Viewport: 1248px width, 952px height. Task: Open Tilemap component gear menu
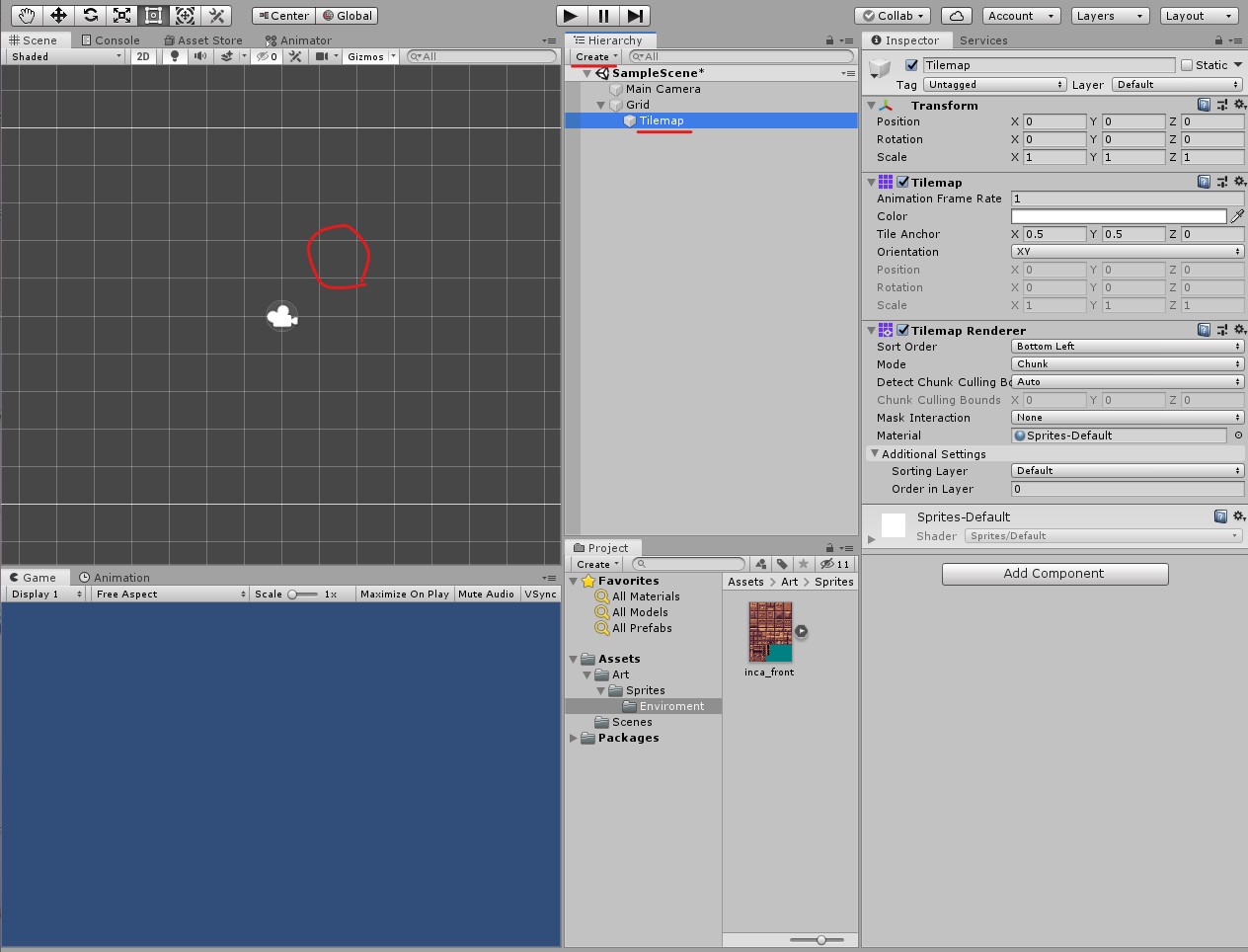click(x=1240, y=182)
